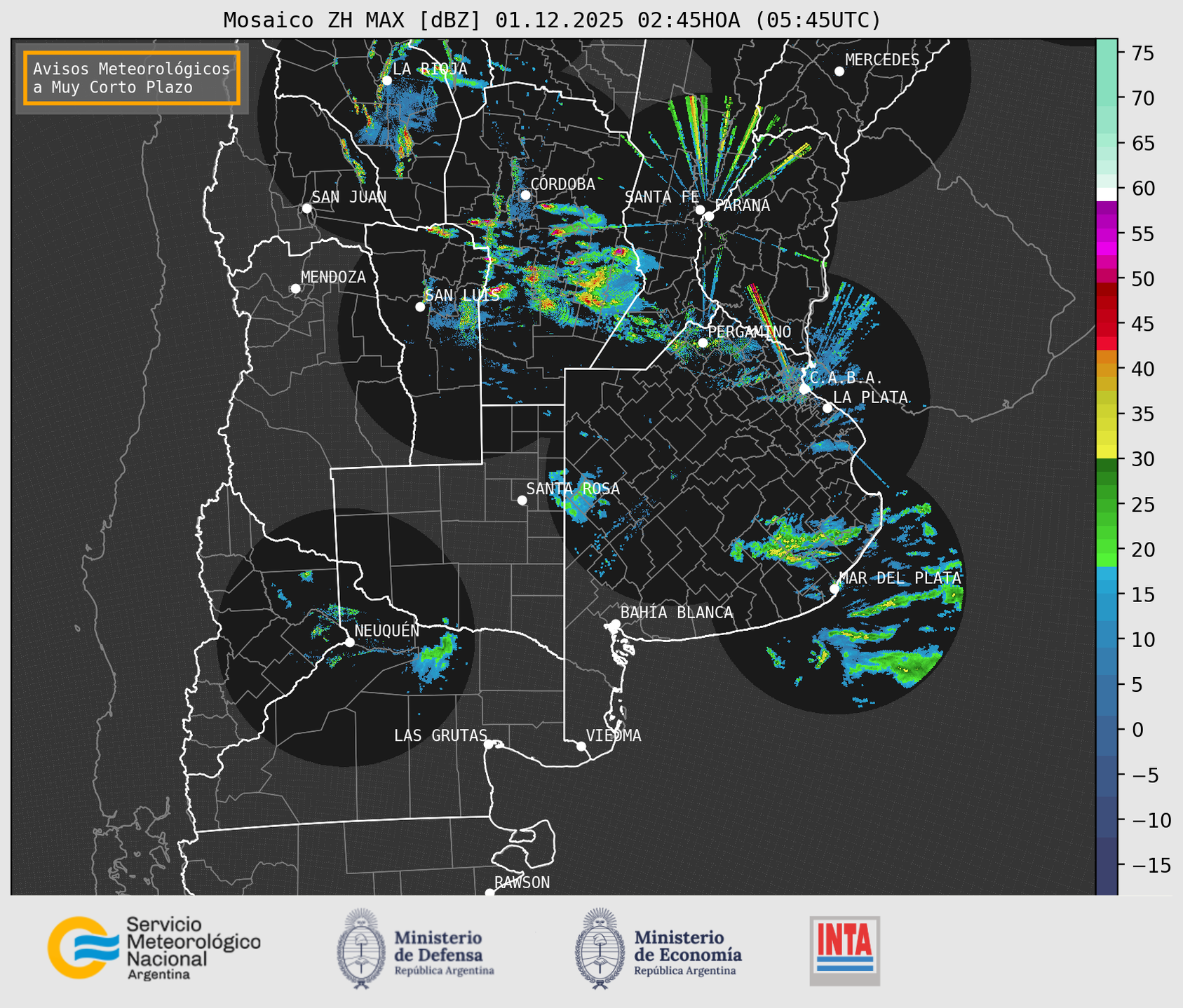The image size is (1183, 1008).
Task: Click the Bahía Blanca city marker dot
Action: coord(615,623)
